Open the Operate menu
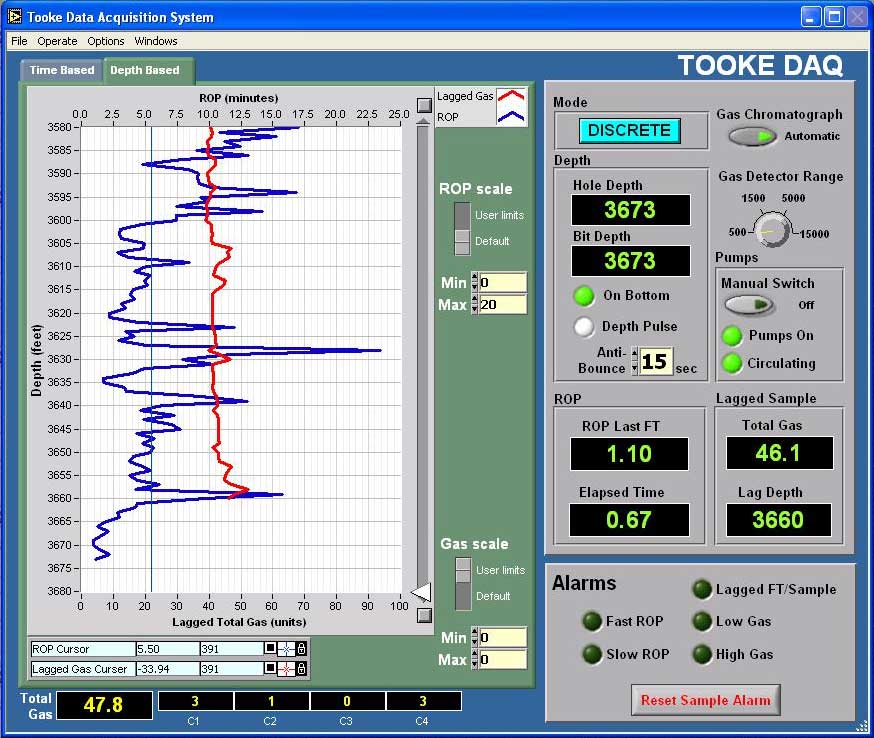Image resolution: width=874 pixels, height=738 pixels. tap(57, 41)
